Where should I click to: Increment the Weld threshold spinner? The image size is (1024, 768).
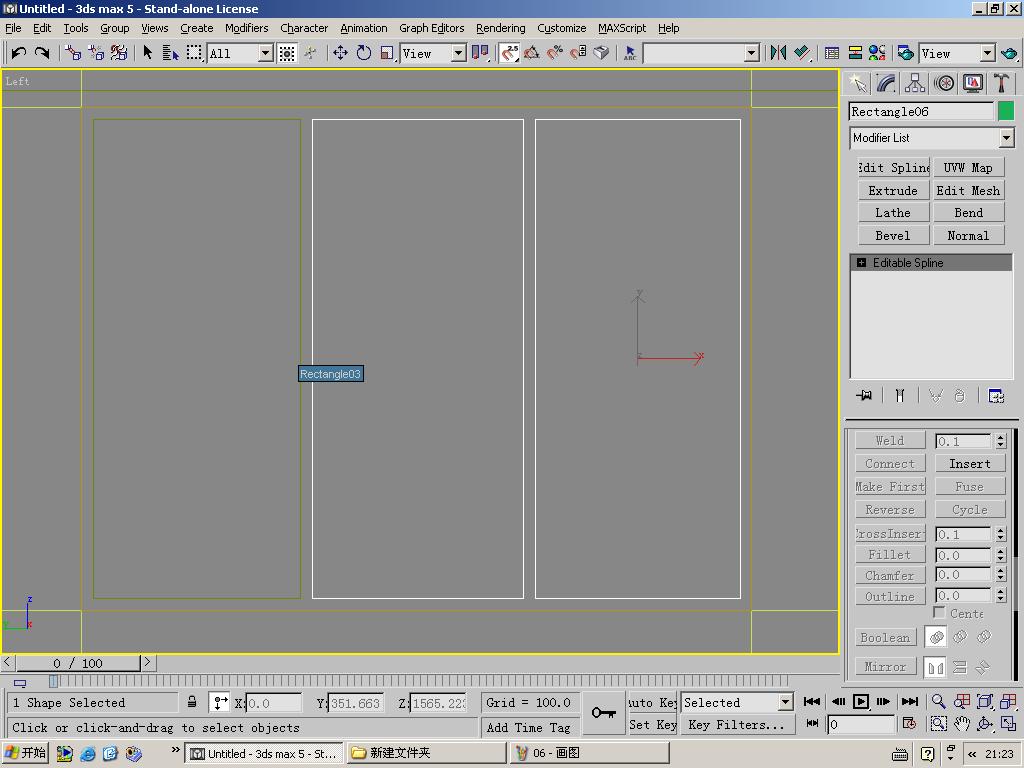tap(1000, 438)
